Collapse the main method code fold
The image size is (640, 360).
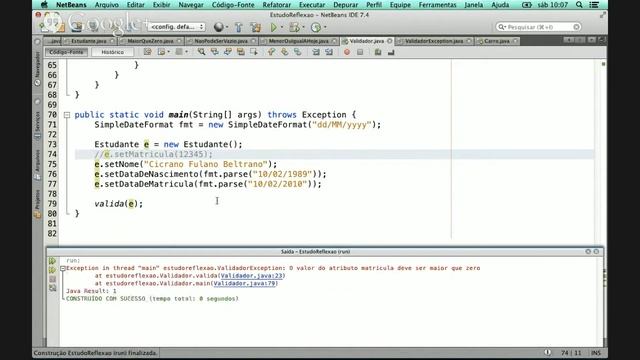(67, 115)
